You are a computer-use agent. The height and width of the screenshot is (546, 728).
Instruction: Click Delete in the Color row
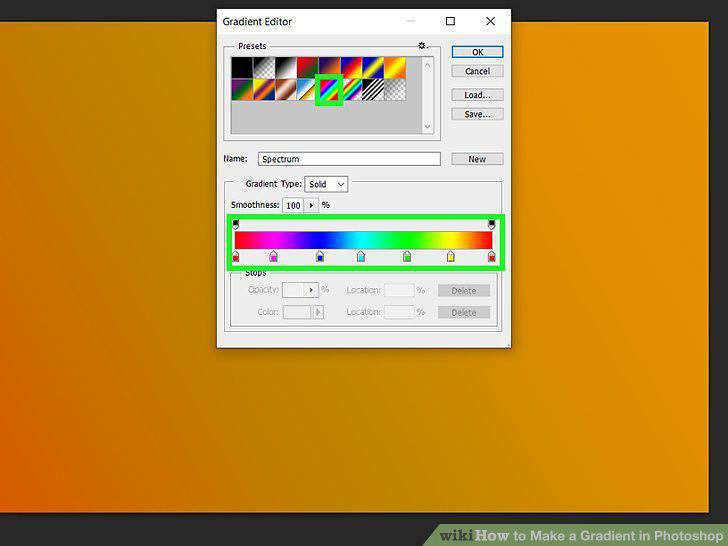pos(464,312)
